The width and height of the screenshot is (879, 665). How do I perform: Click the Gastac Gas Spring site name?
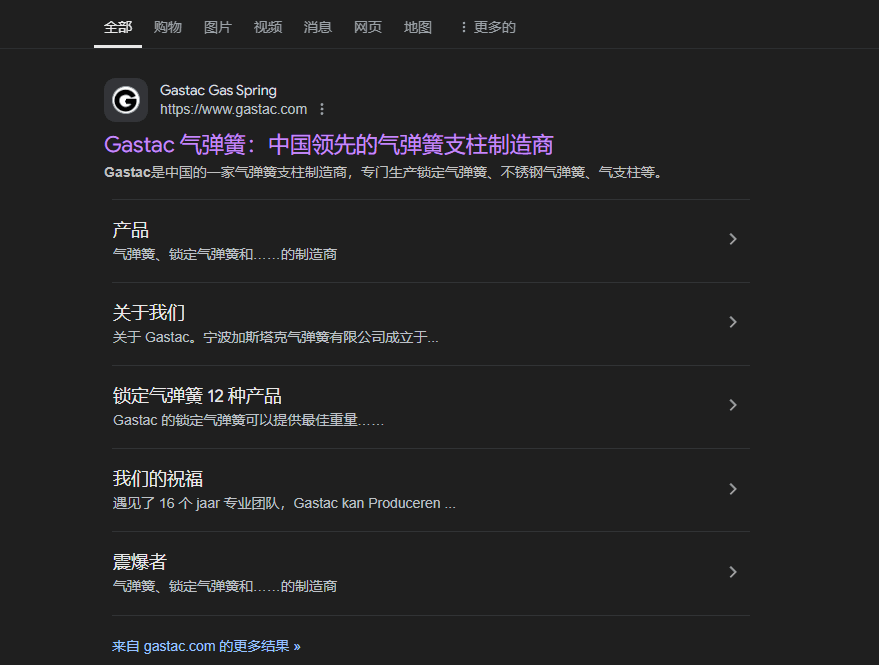pos(218,90)
